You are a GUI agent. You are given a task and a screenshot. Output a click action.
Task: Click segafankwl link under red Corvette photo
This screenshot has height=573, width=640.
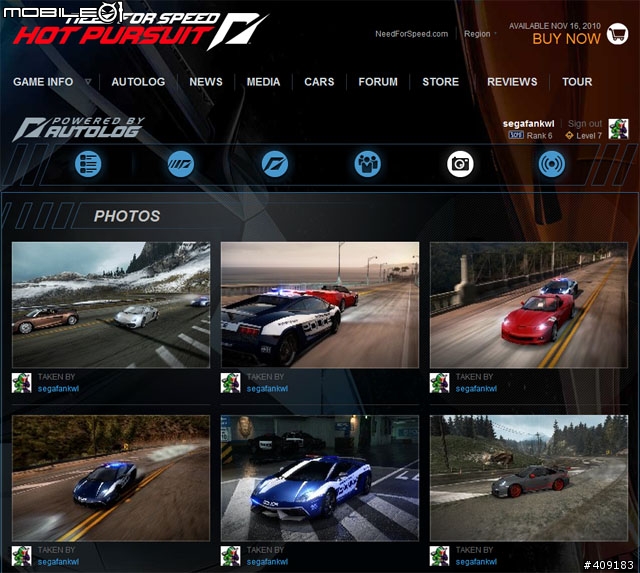coord(476,389)
